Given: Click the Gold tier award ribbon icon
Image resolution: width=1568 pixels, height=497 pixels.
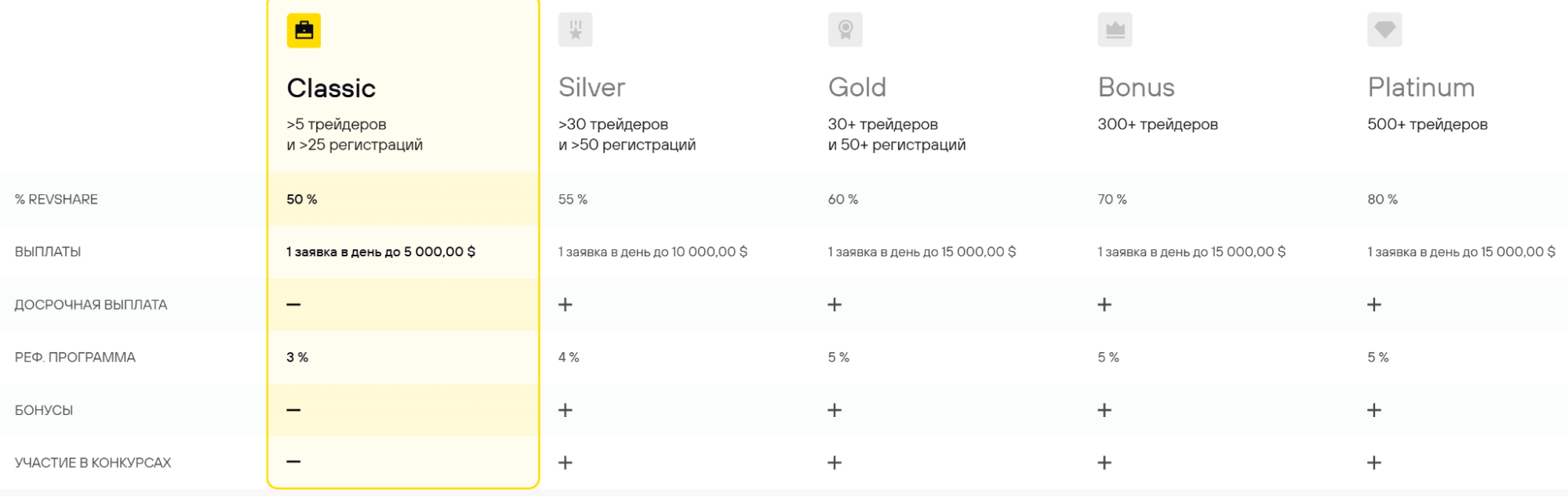Looking at the screenshot, I should coord(845,30).
